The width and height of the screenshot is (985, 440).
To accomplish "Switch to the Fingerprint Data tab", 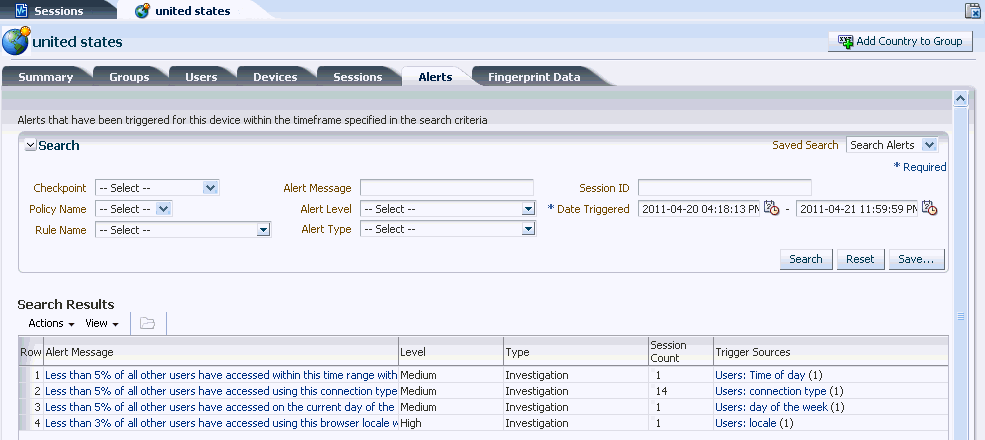I will click(x=534, y=77).
